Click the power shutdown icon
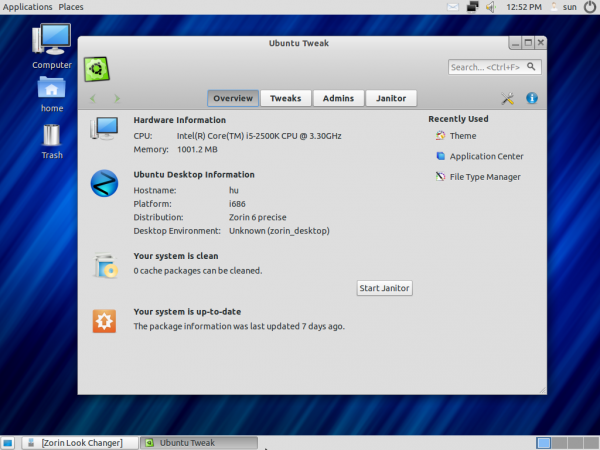This screenshot has height=450, width=600. point(590,7)
